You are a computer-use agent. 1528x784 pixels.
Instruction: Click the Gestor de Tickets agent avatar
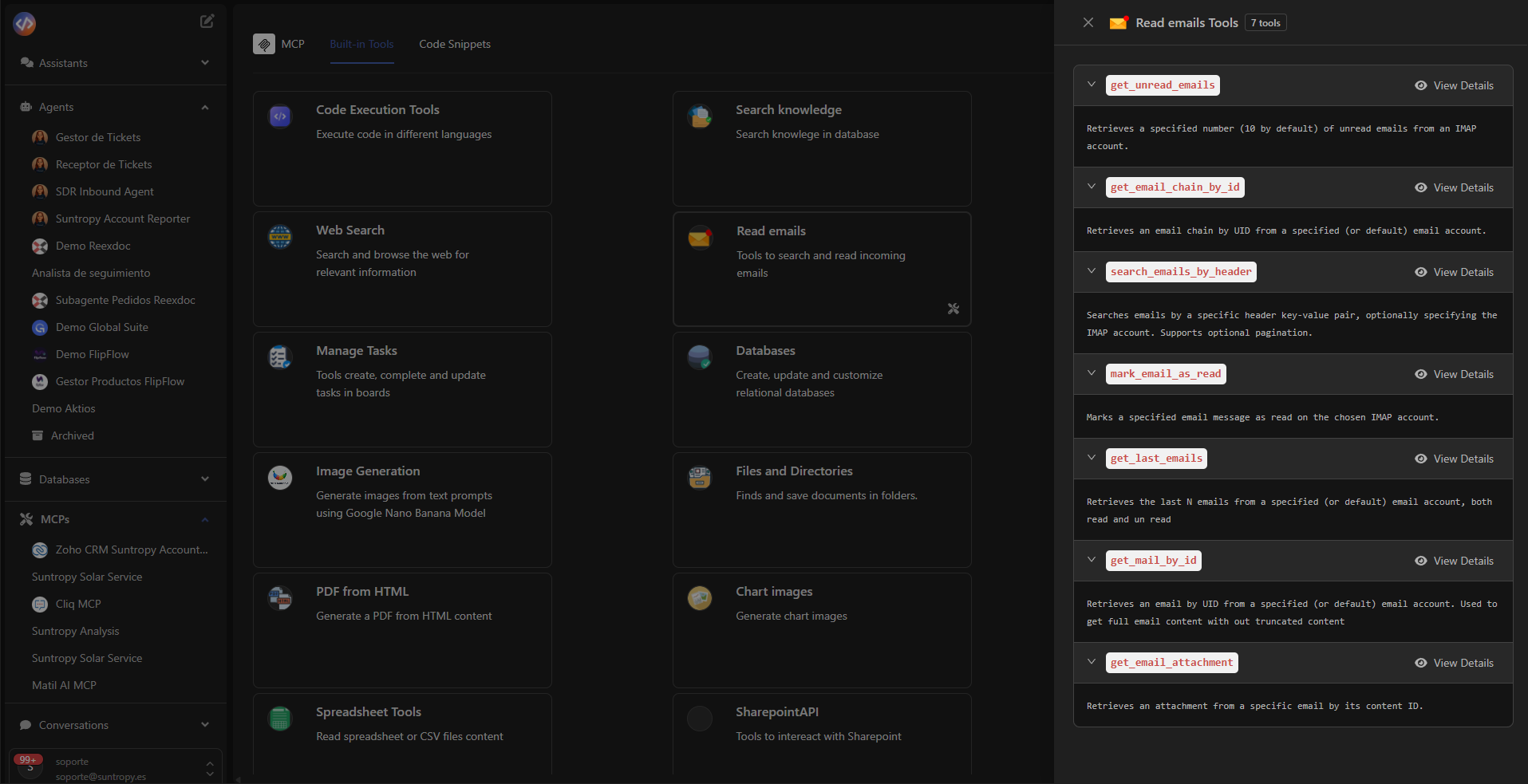point(40,137)
